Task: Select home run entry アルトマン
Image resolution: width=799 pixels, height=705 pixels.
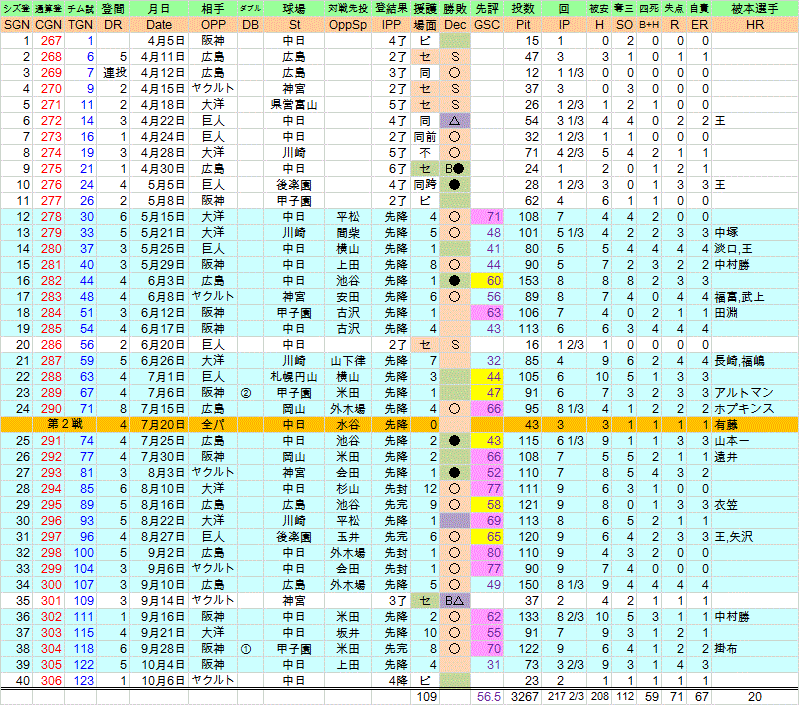Action: (x=744, y=393)
